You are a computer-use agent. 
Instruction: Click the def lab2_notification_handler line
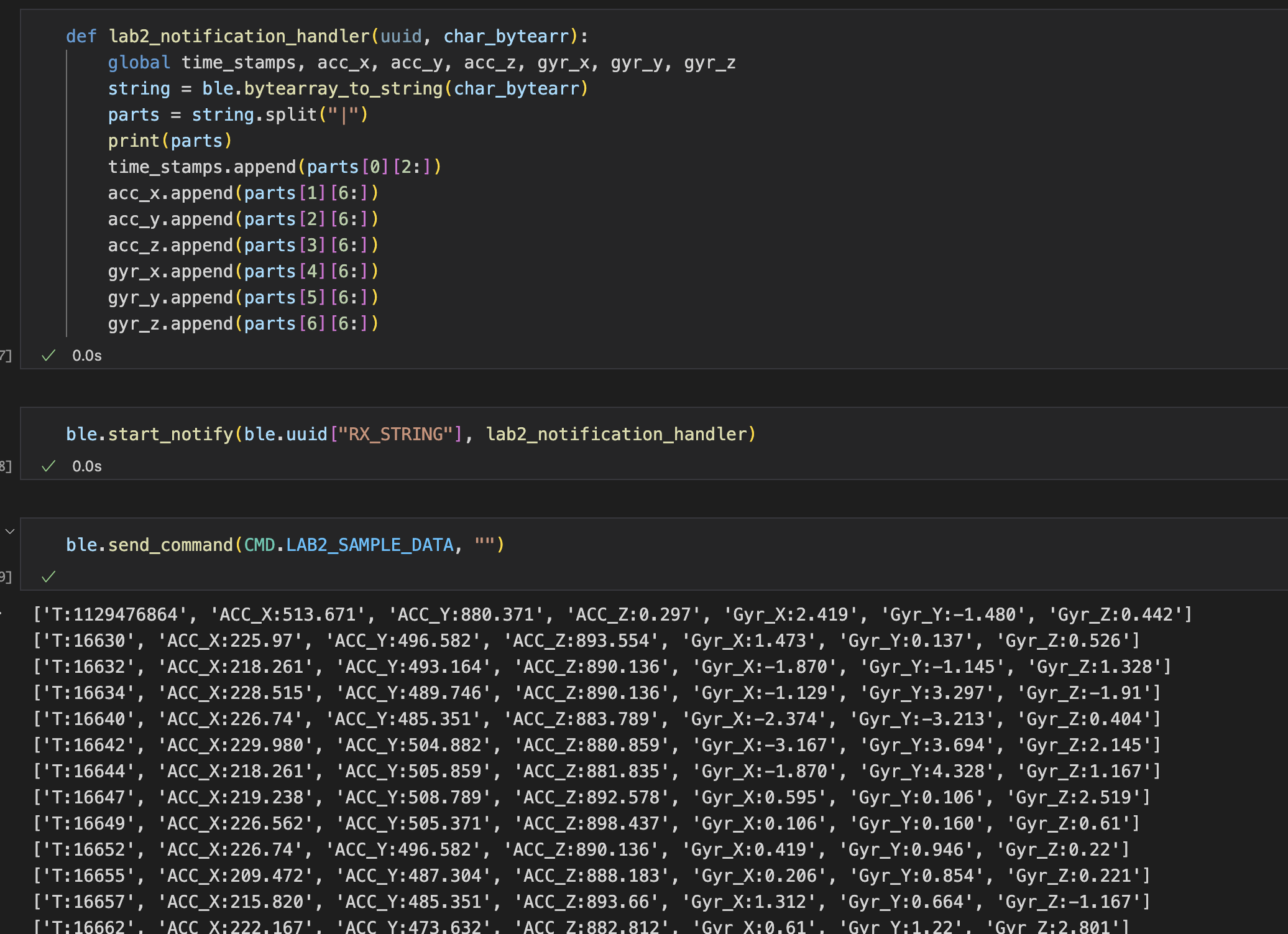tap(327, 37)
